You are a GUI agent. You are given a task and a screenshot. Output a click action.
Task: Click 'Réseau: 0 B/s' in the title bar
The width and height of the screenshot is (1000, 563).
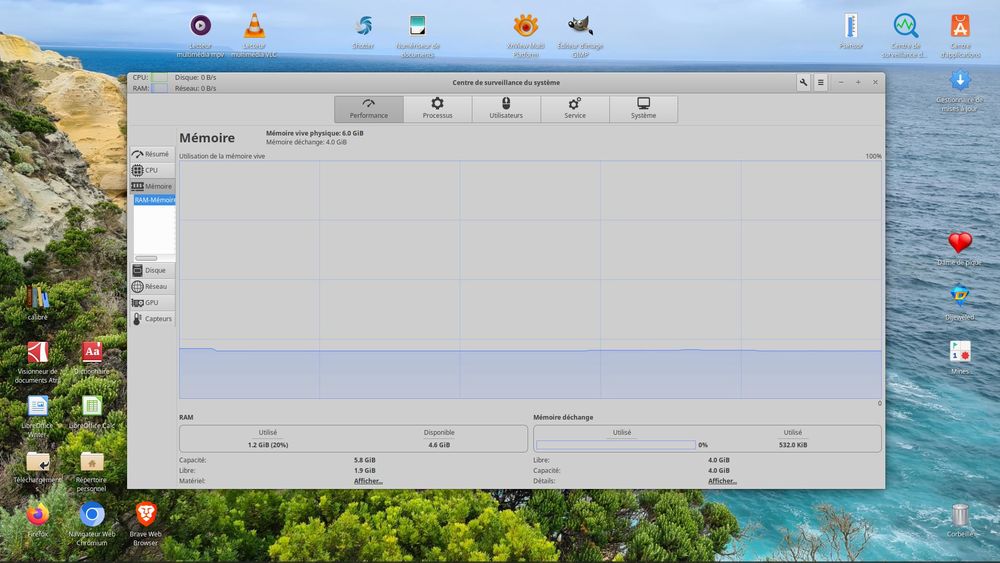coord(195,88)
